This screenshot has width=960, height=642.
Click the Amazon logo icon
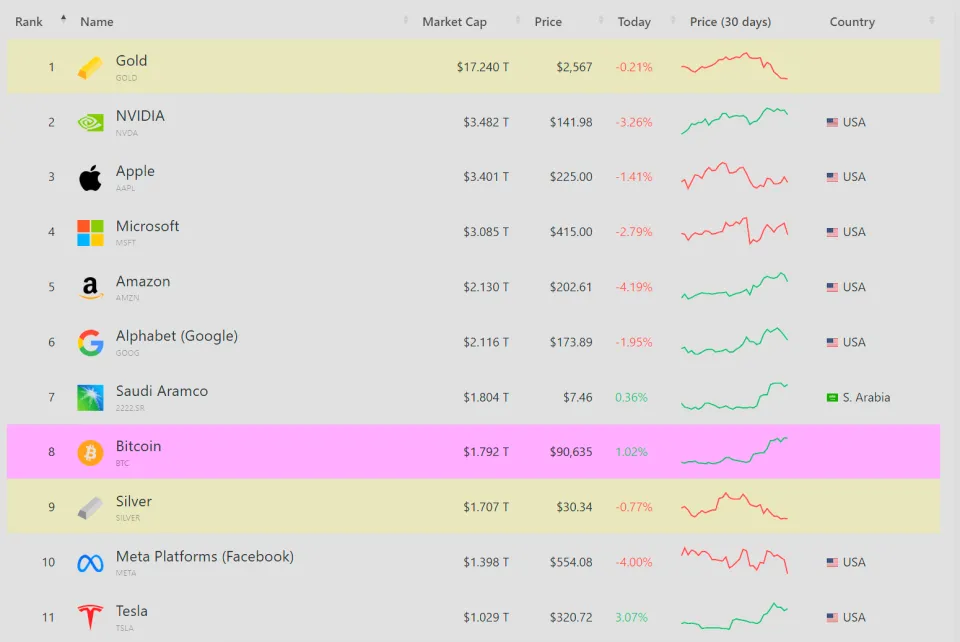click(x=90, y=287)
